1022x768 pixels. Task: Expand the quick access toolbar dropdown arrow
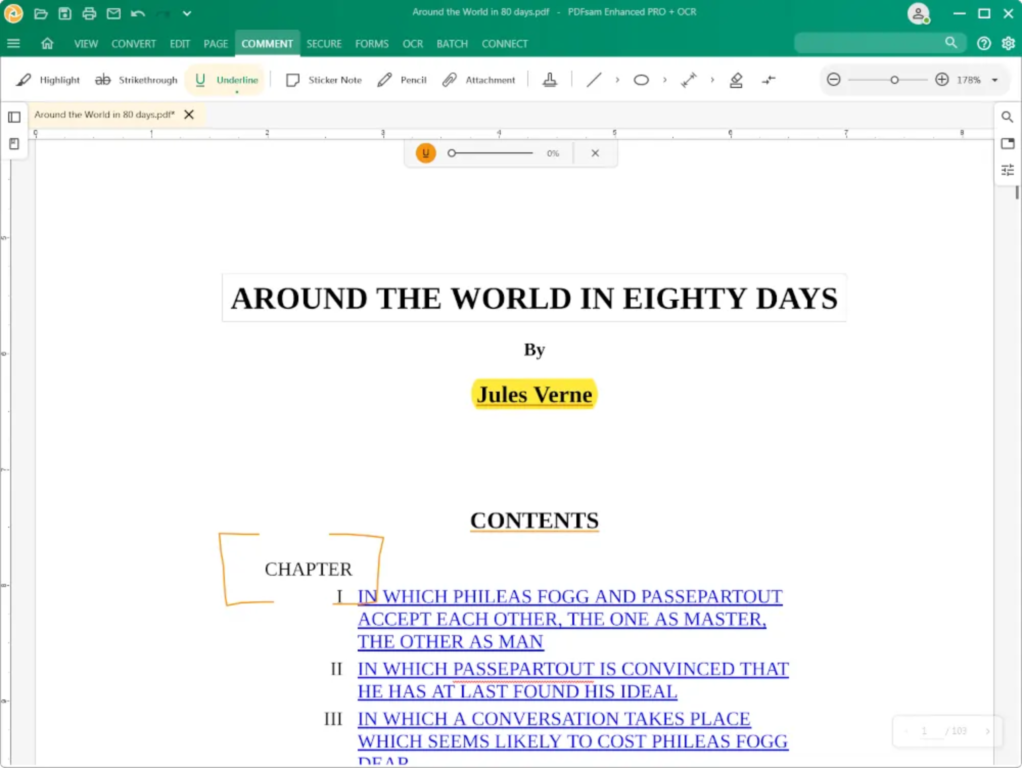[x=186, y=14]
